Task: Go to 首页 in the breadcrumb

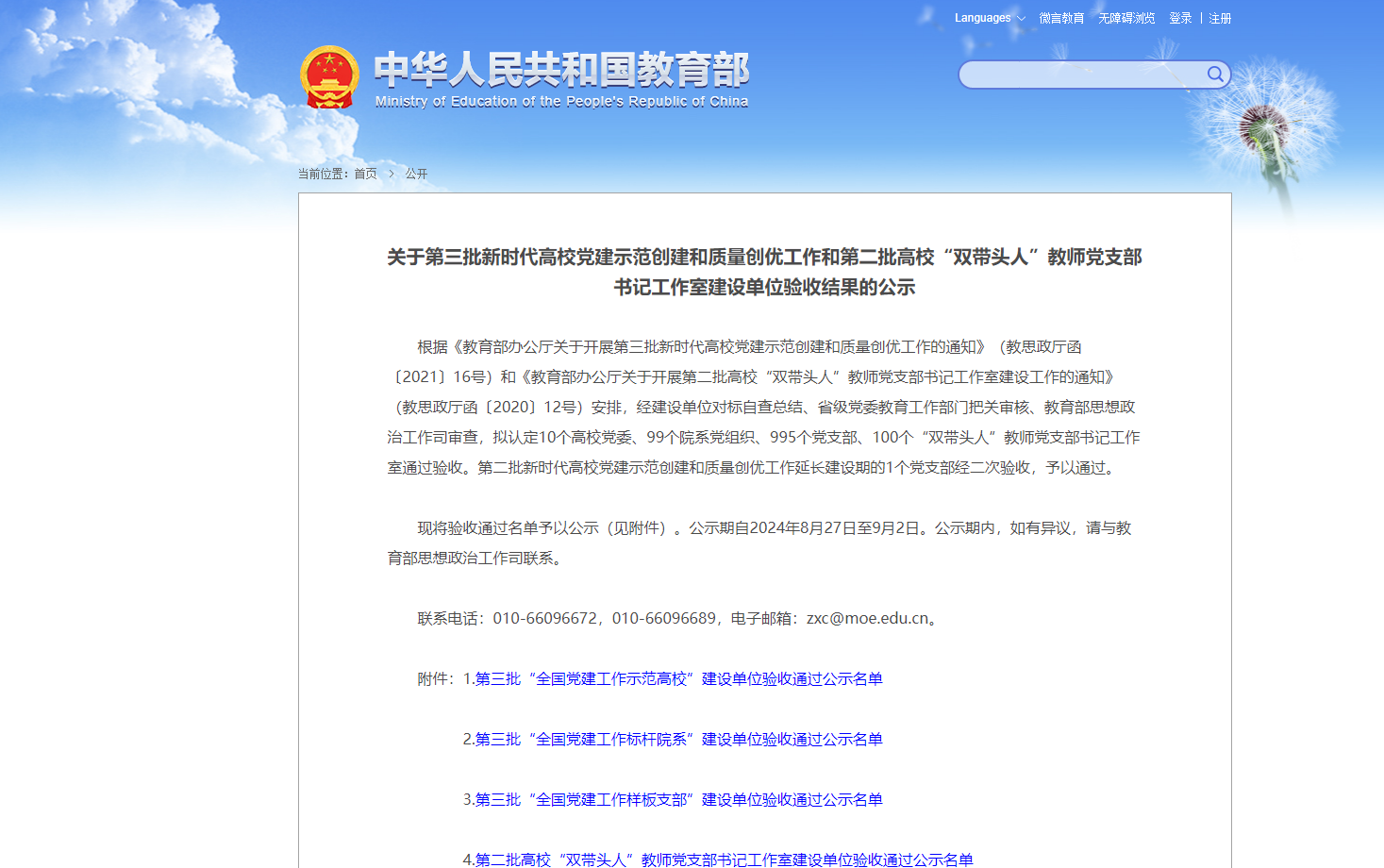Action: coord(365,174)
